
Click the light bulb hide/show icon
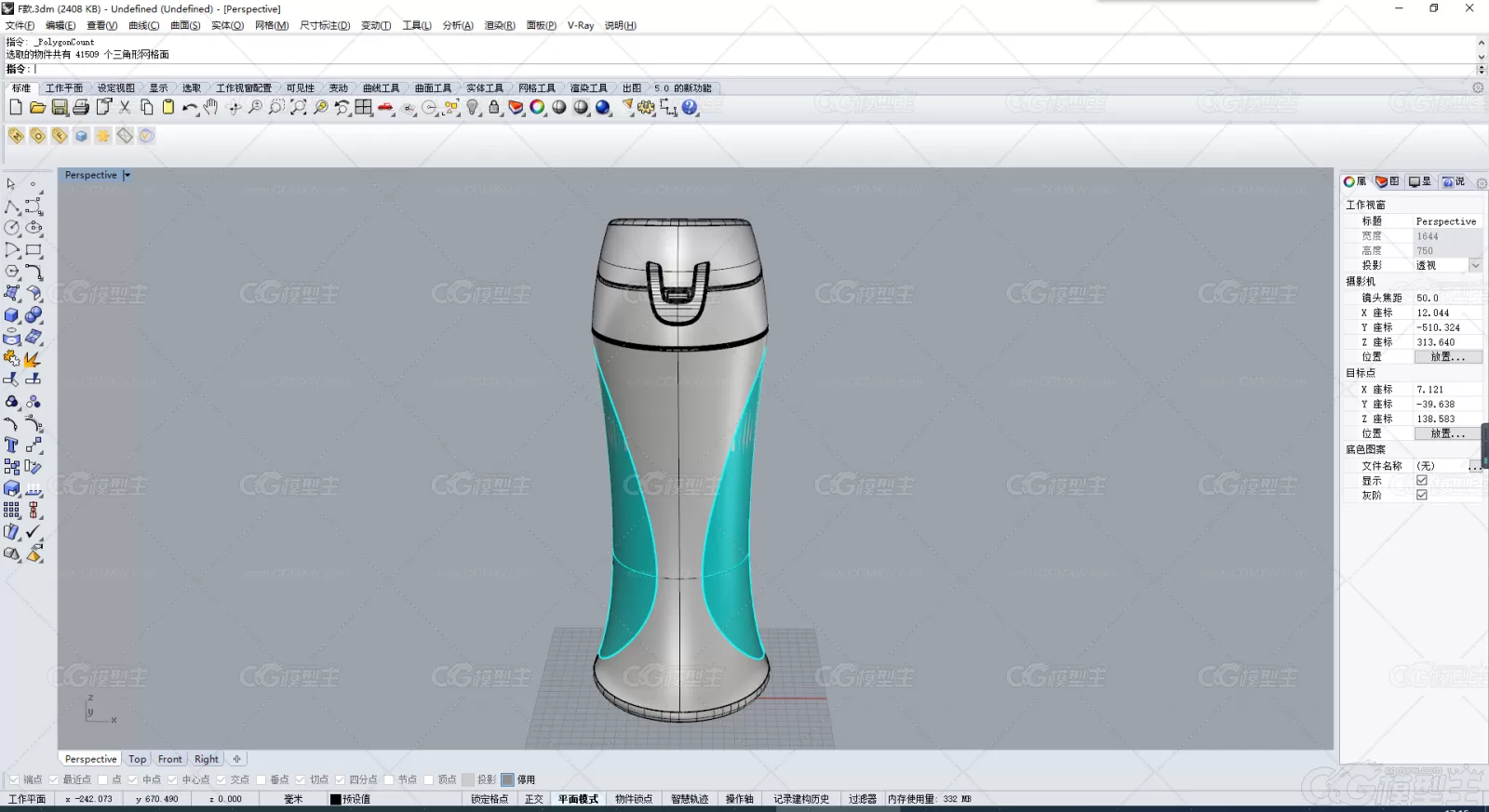473,108
